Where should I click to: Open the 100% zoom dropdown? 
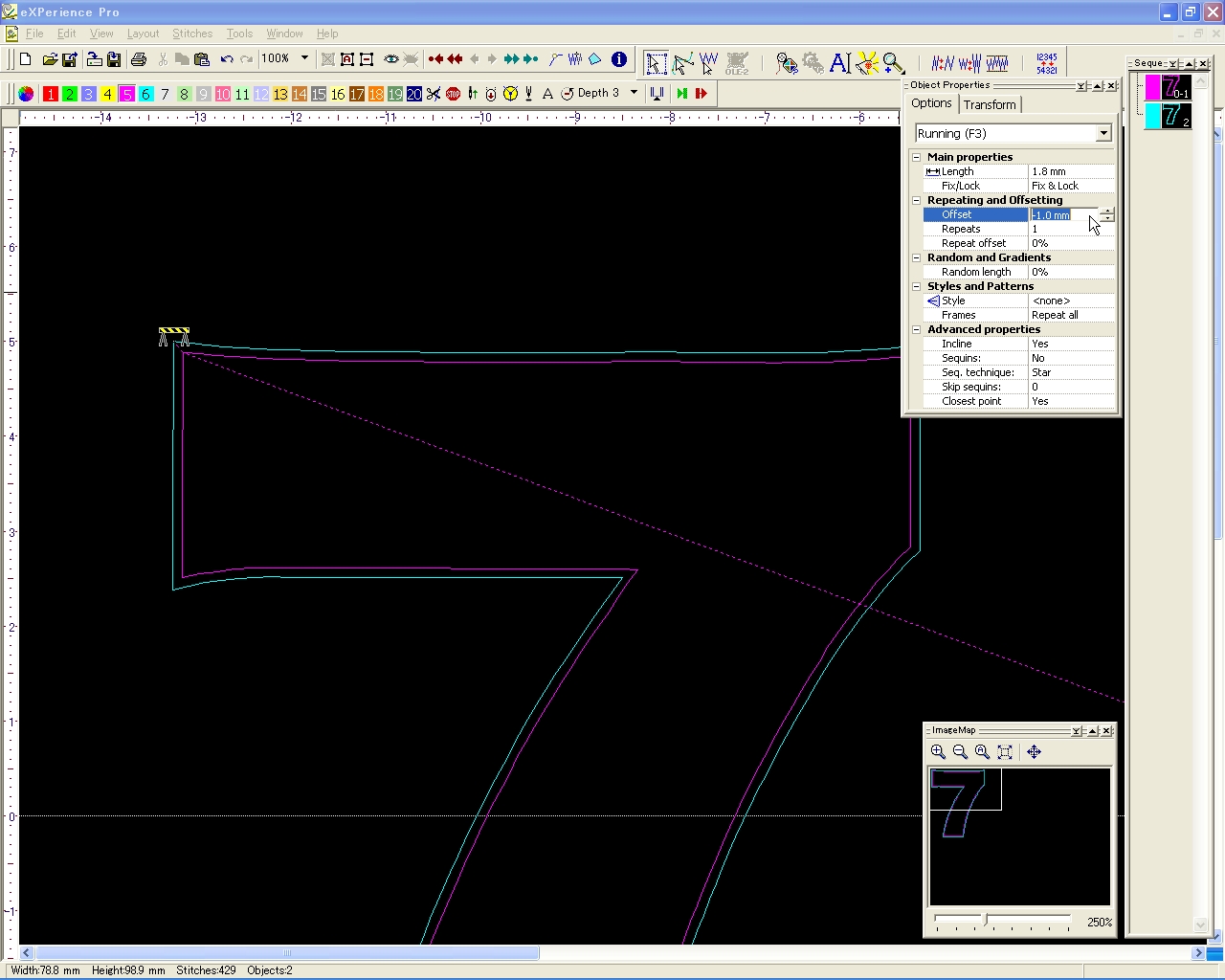coord(305,58)
